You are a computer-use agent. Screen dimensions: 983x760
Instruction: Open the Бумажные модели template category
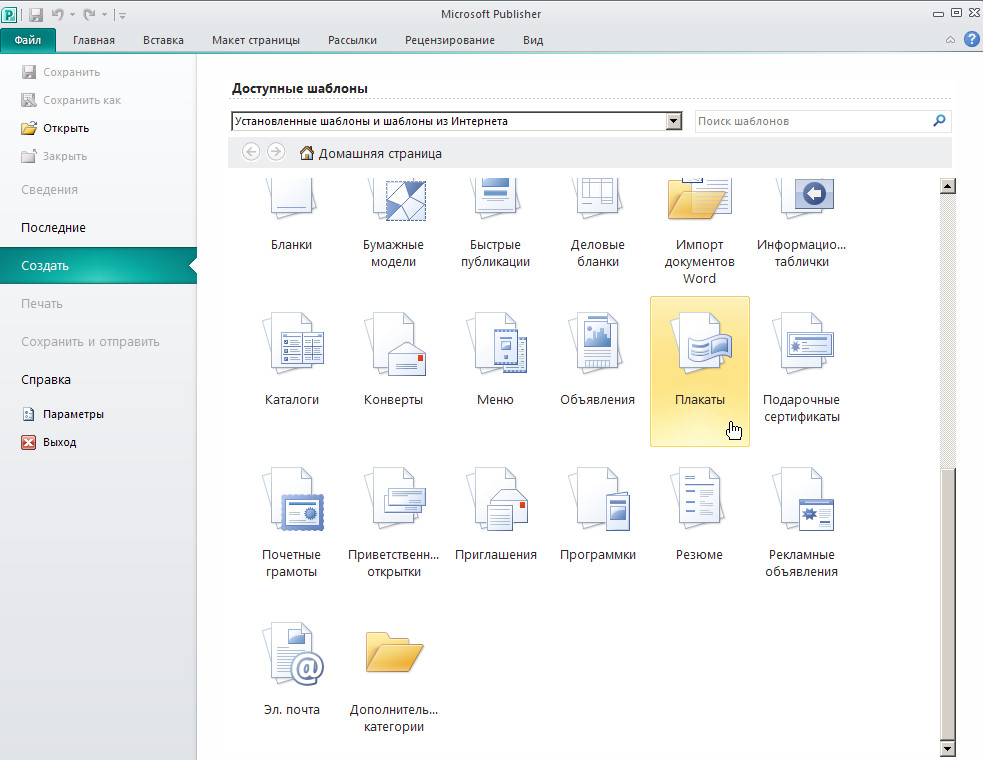(x=394, y=224)
